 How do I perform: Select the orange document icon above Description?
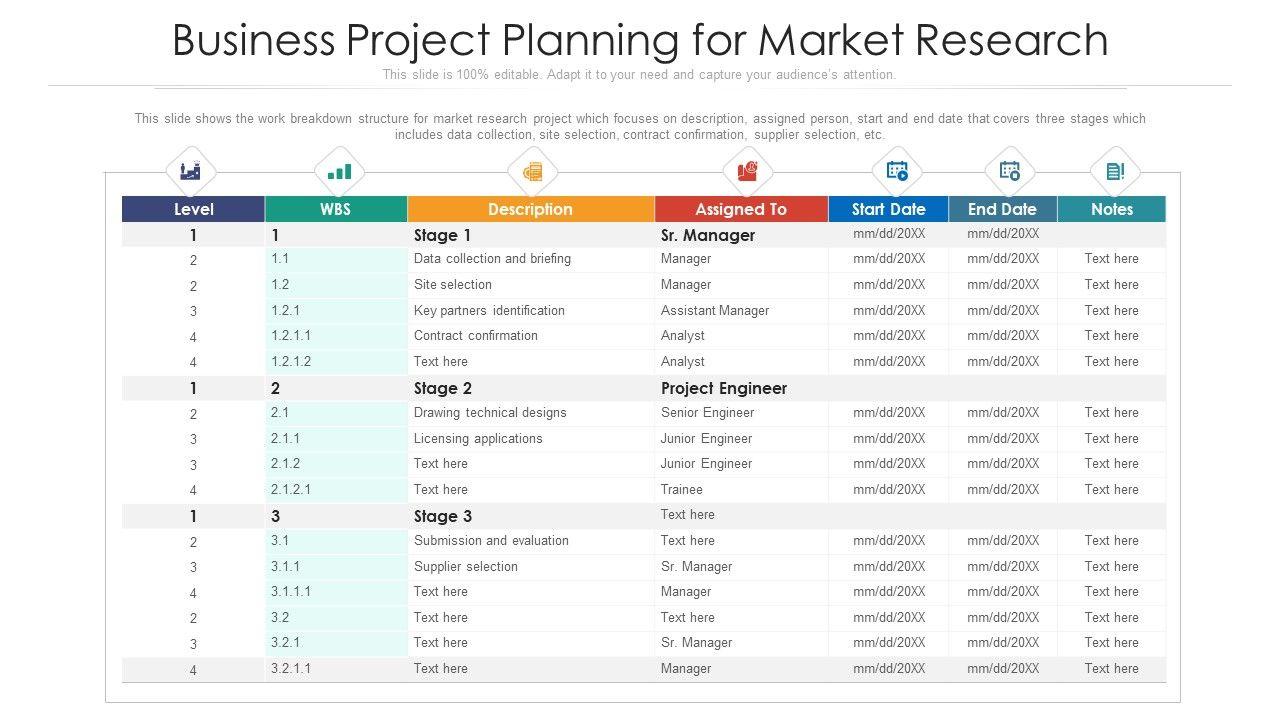tap(532, 172)
